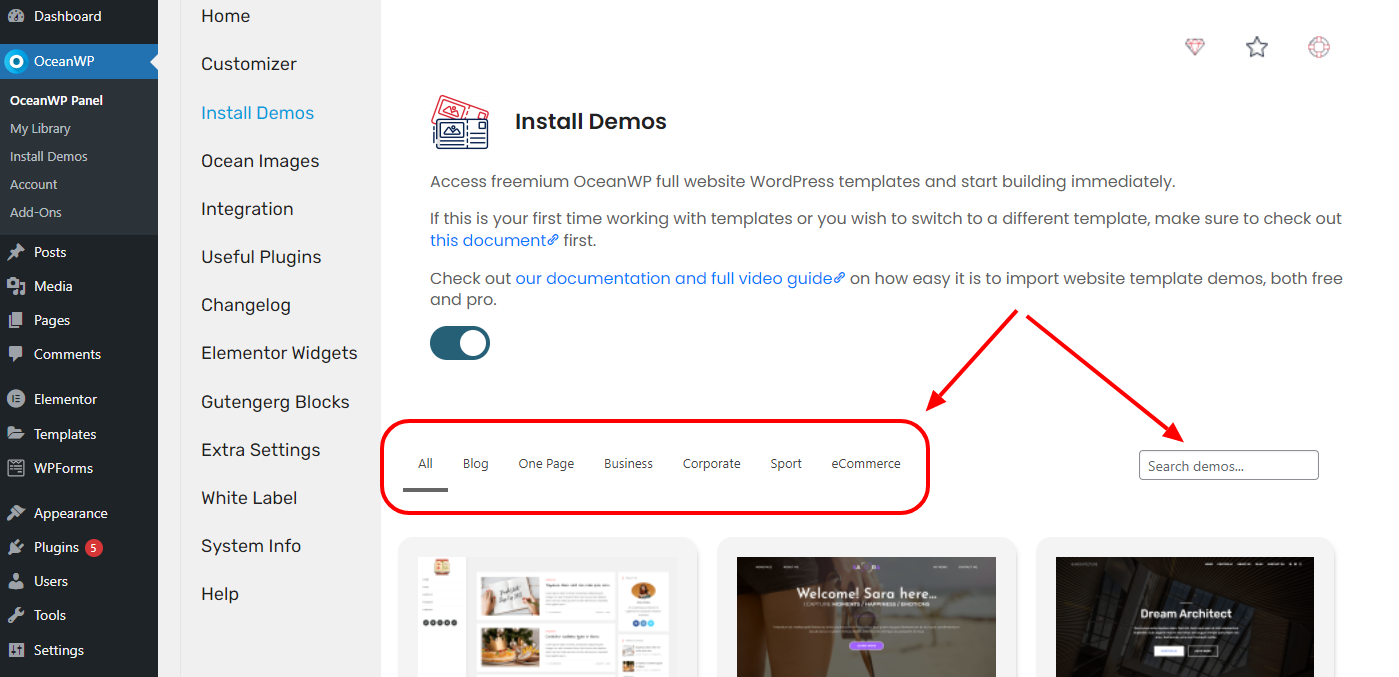
Task: Open Elementor Widgets panel section
Action: tap(279, 353)
